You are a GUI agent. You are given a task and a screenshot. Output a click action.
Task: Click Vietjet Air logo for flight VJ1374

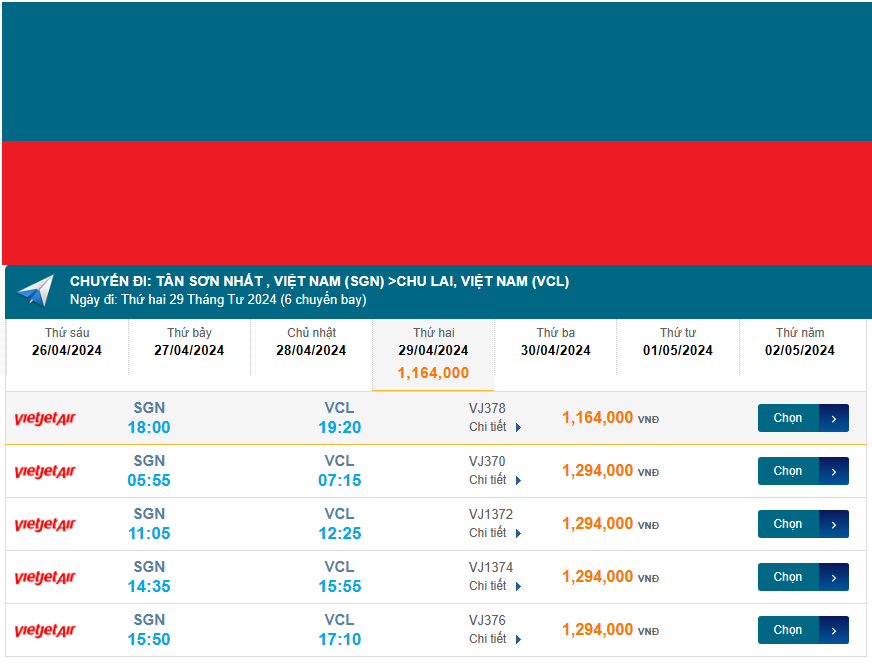(x=45, y=578)
